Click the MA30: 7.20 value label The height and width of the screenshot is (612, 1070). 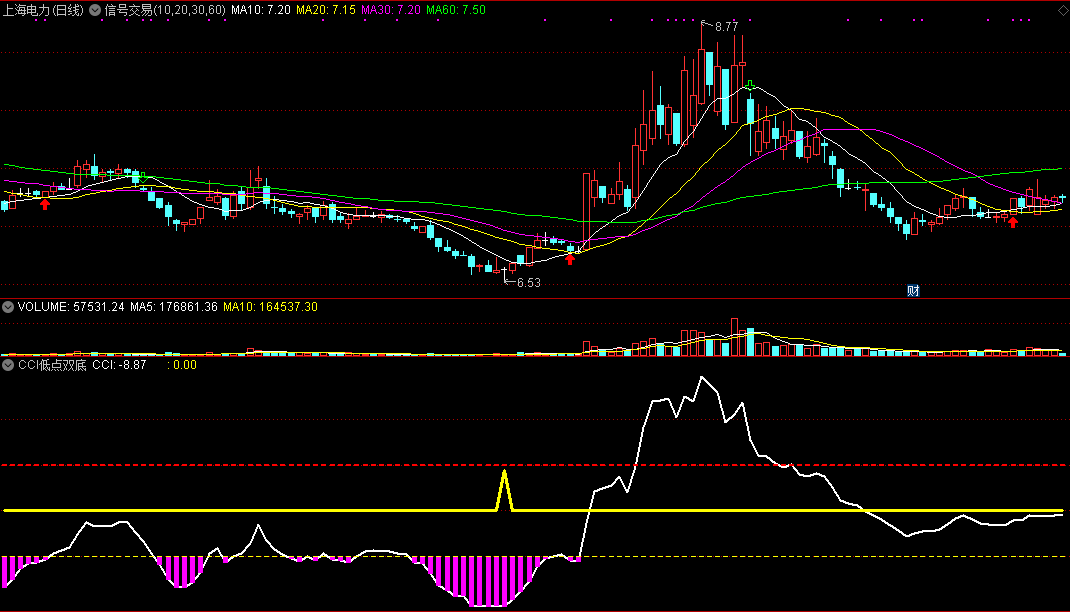391,10
